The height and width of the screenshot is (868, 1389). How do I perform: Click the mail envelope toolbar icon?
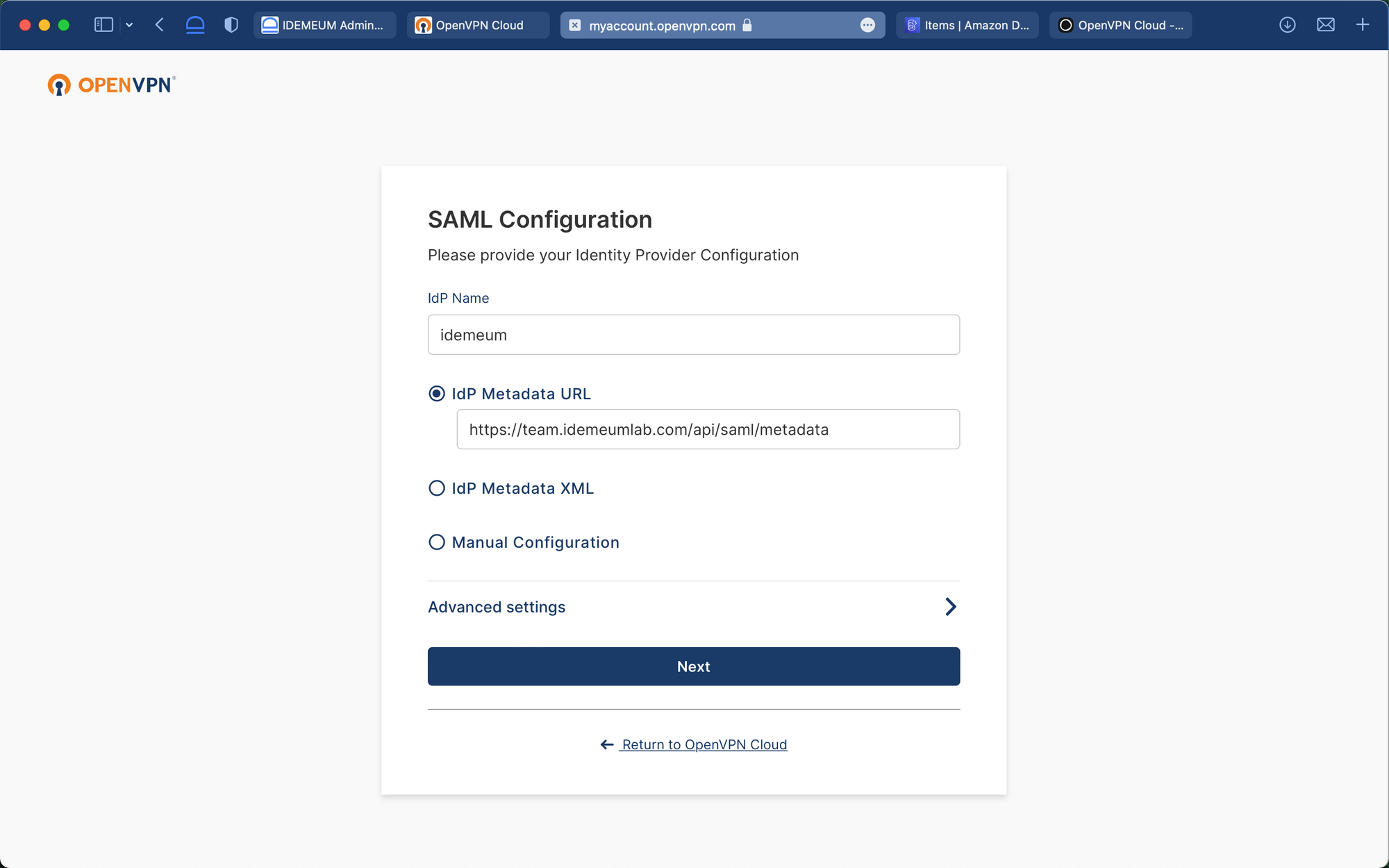click(x=1326, y=25)
